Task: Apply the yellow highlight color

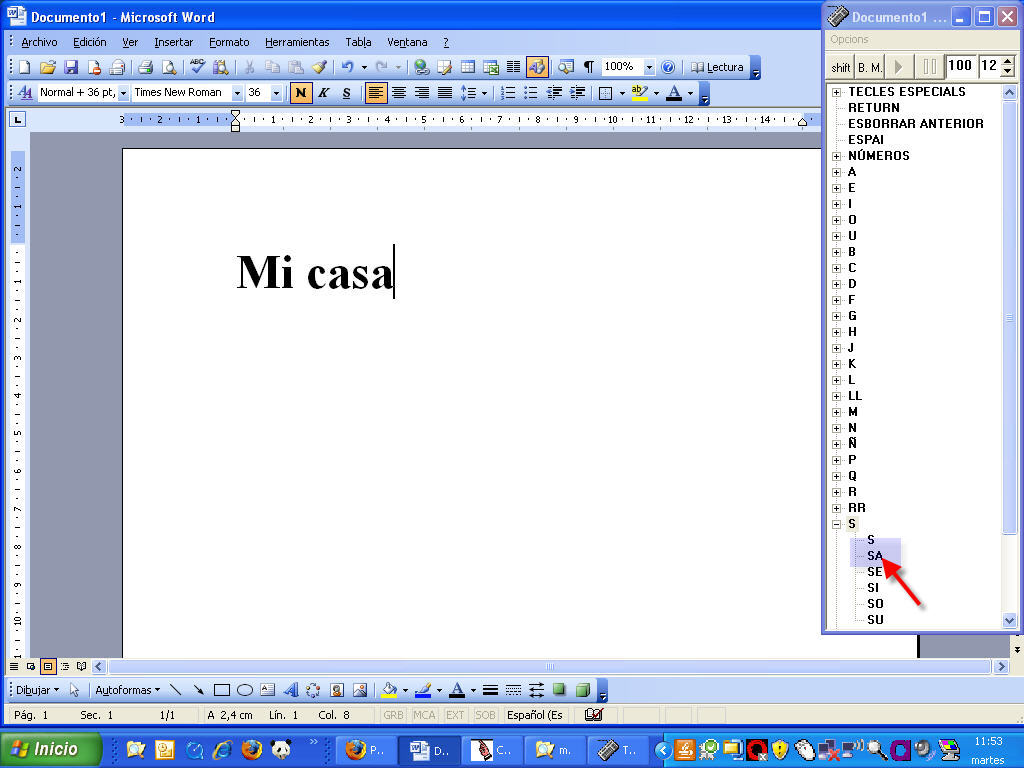Action: 639,93
